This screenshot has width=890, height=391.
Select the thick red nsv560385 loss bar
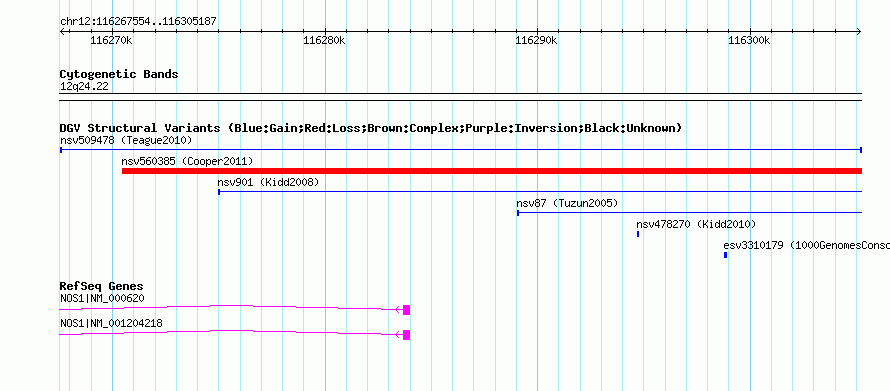click(x=492, y=171)
